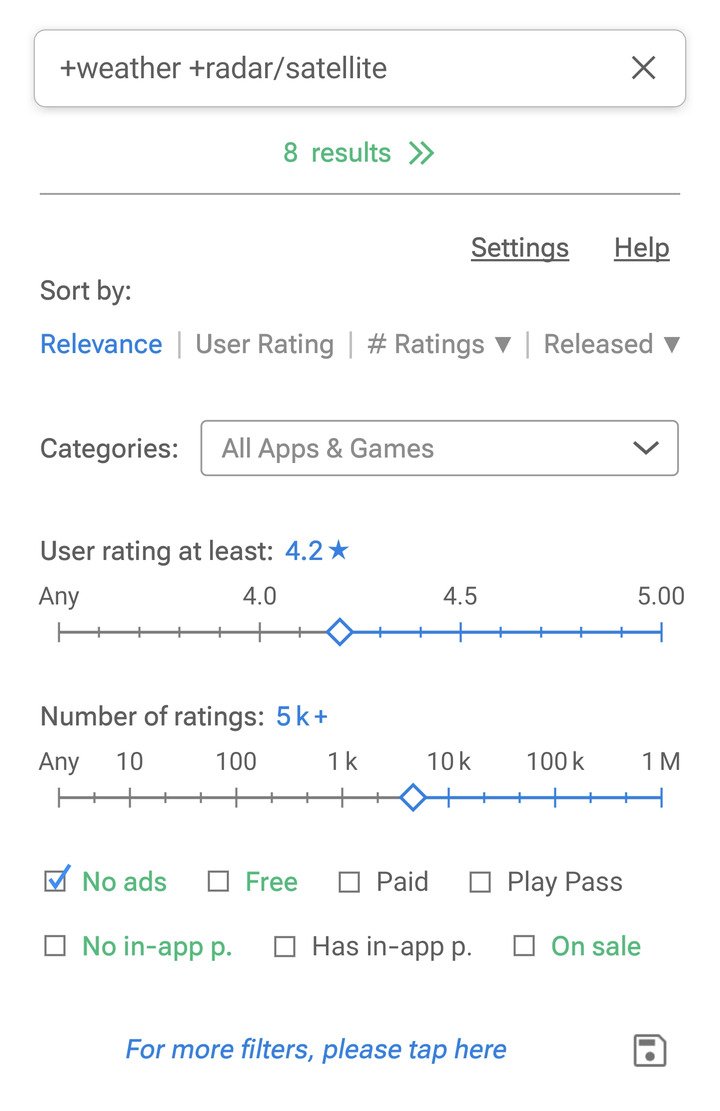The image size is (720, 1111).
Task: Sort by # Ratings
Action: [x=439, y=344]
